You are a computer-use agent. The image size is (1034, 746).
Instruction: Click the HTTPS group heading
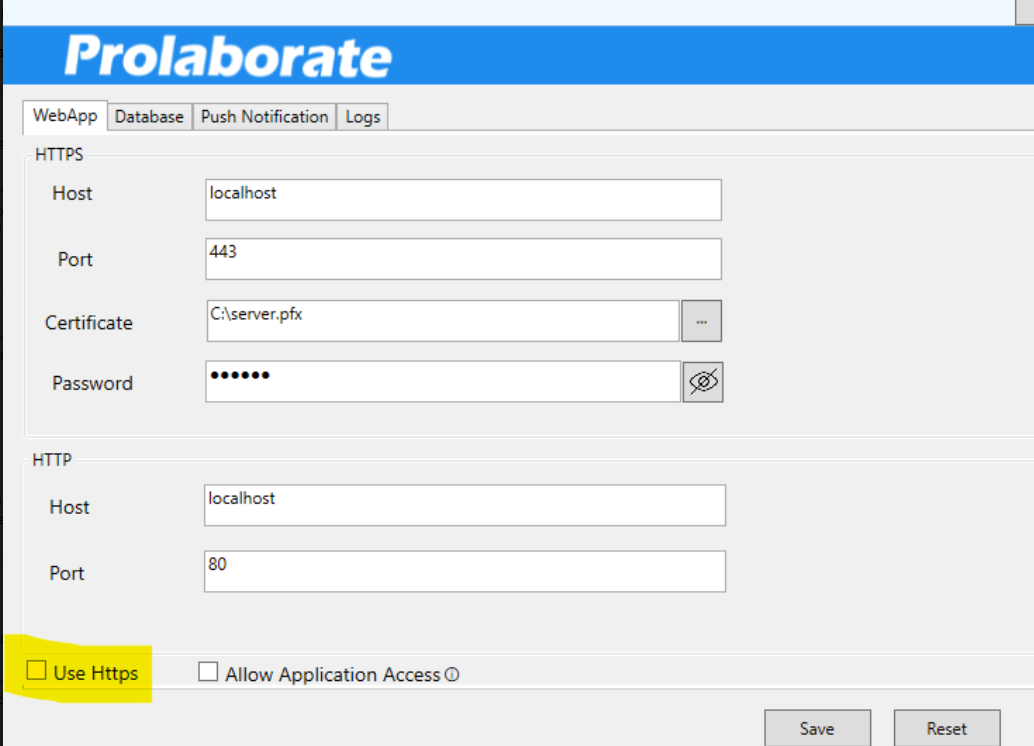59,154
